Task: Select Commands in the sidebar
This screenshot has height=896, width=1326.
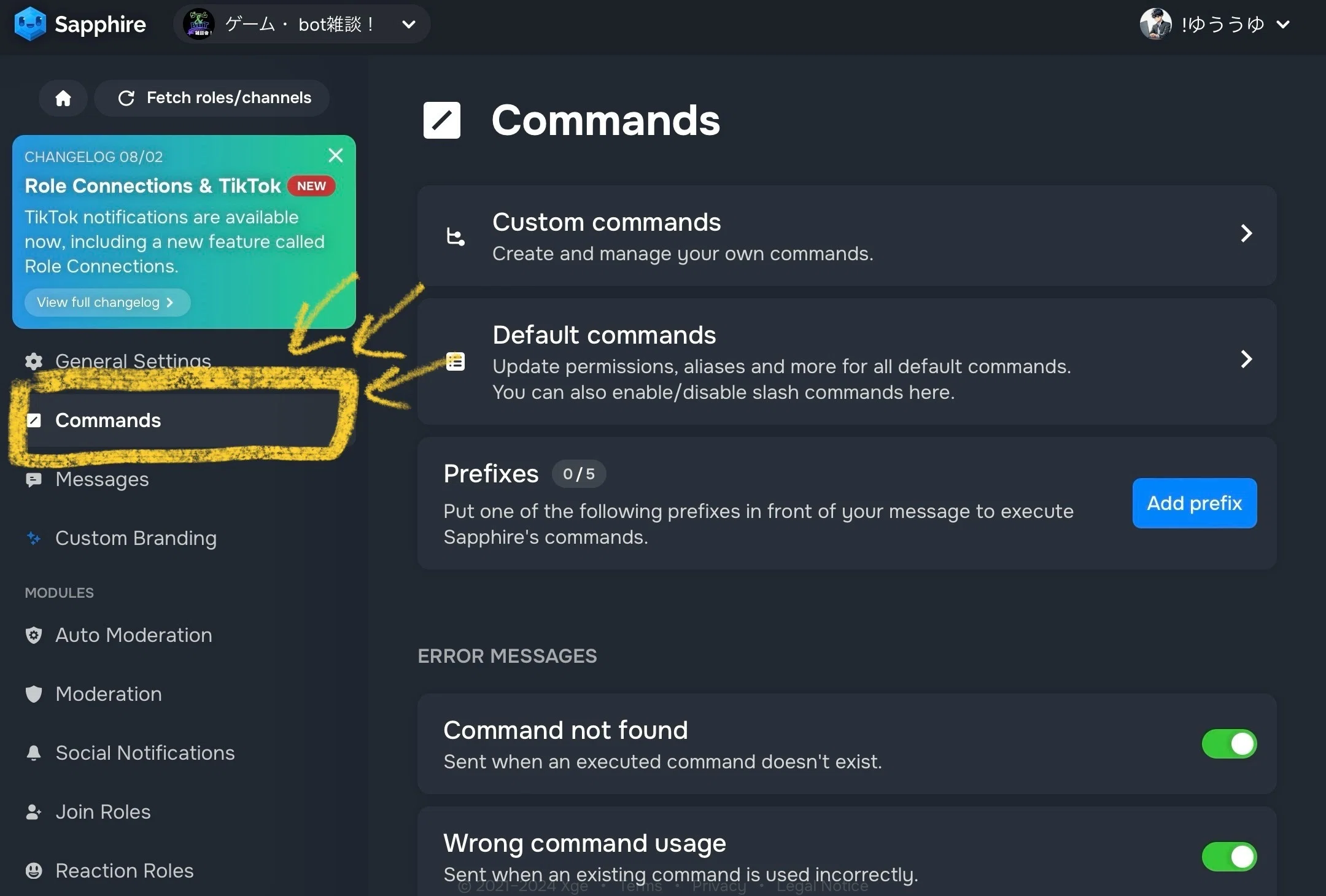Action: click(x=183, y=420)
